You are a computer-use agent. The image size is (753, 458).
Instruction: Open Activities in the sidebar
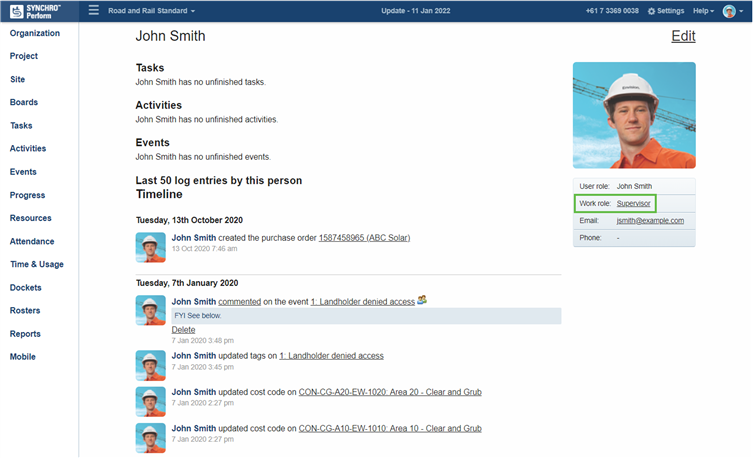[28, 148]
